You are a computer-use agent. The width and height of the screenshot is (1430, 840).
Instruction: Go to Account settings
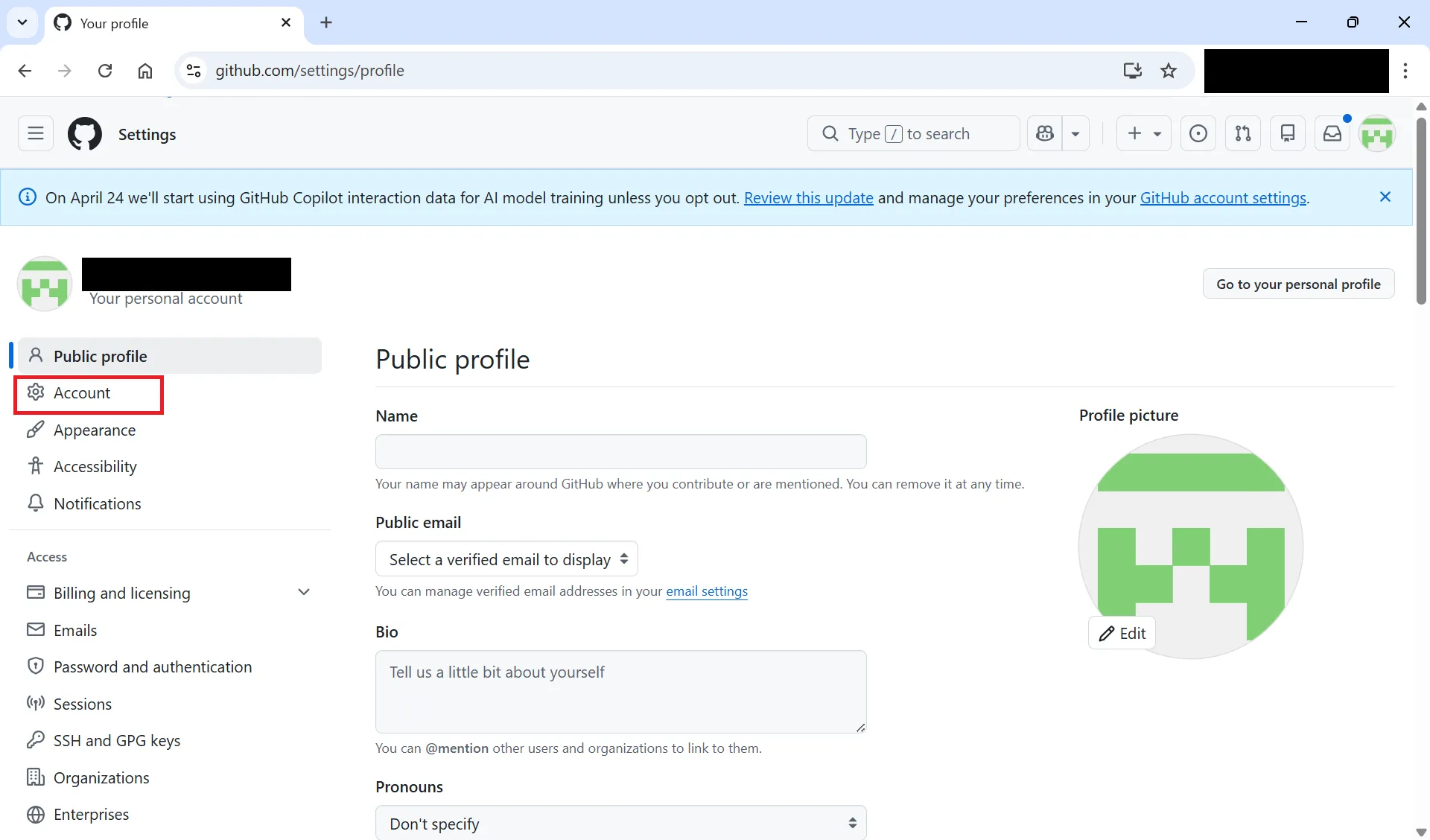(82, 393)
